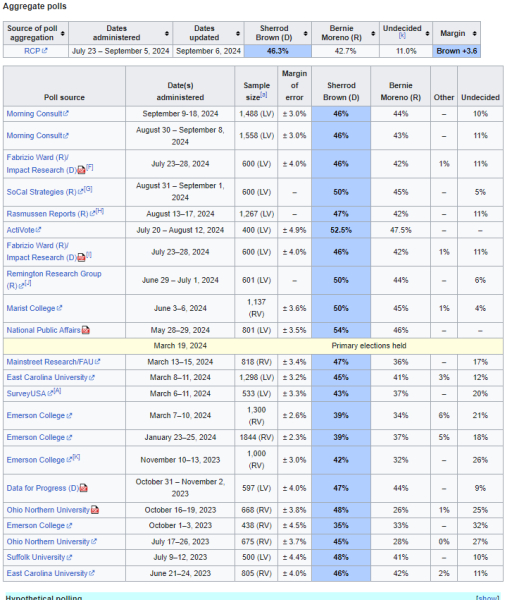Open National Public Affairs PDF icon
512x600 pixels.
coord(86,330)
